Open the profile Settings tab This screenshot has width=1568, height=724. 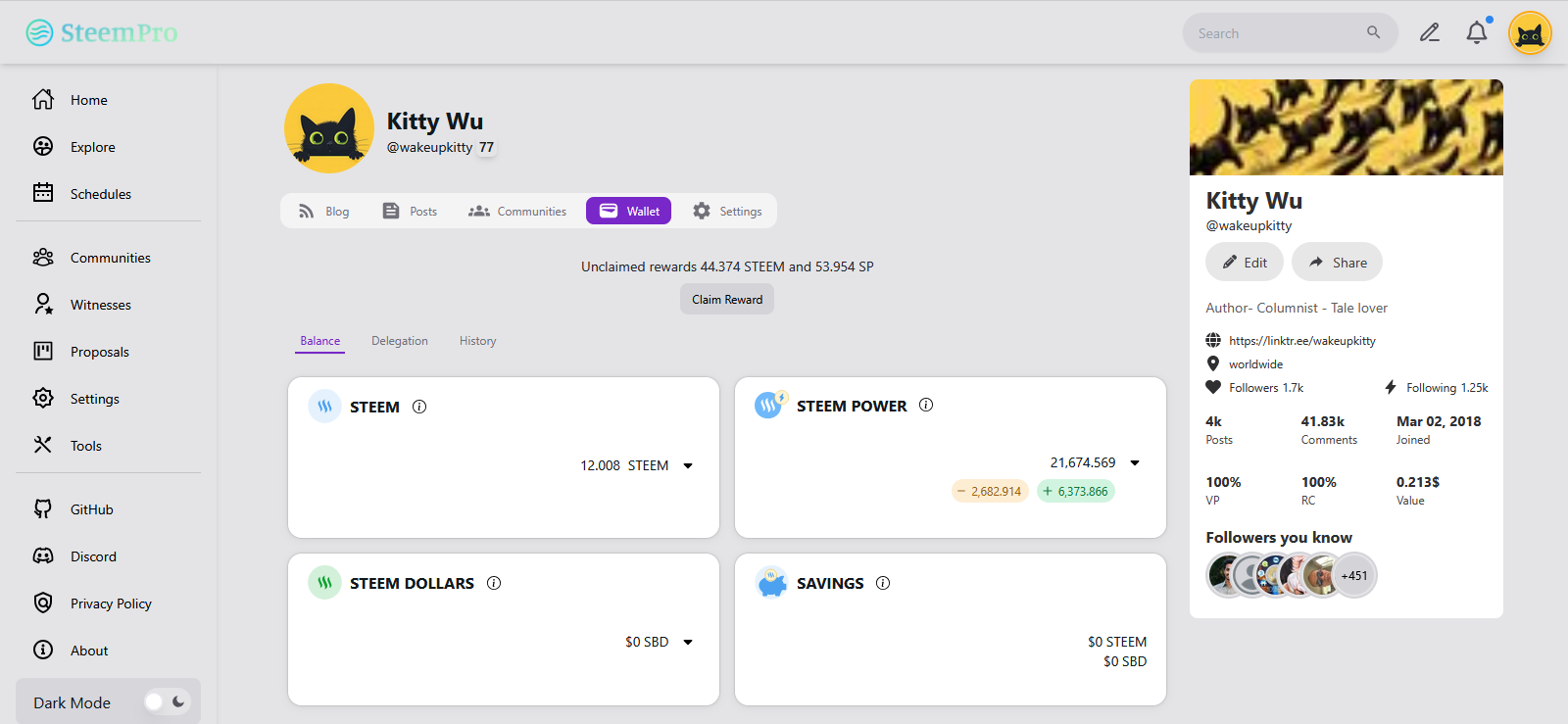pyautogui.click(x=727, y=211)
